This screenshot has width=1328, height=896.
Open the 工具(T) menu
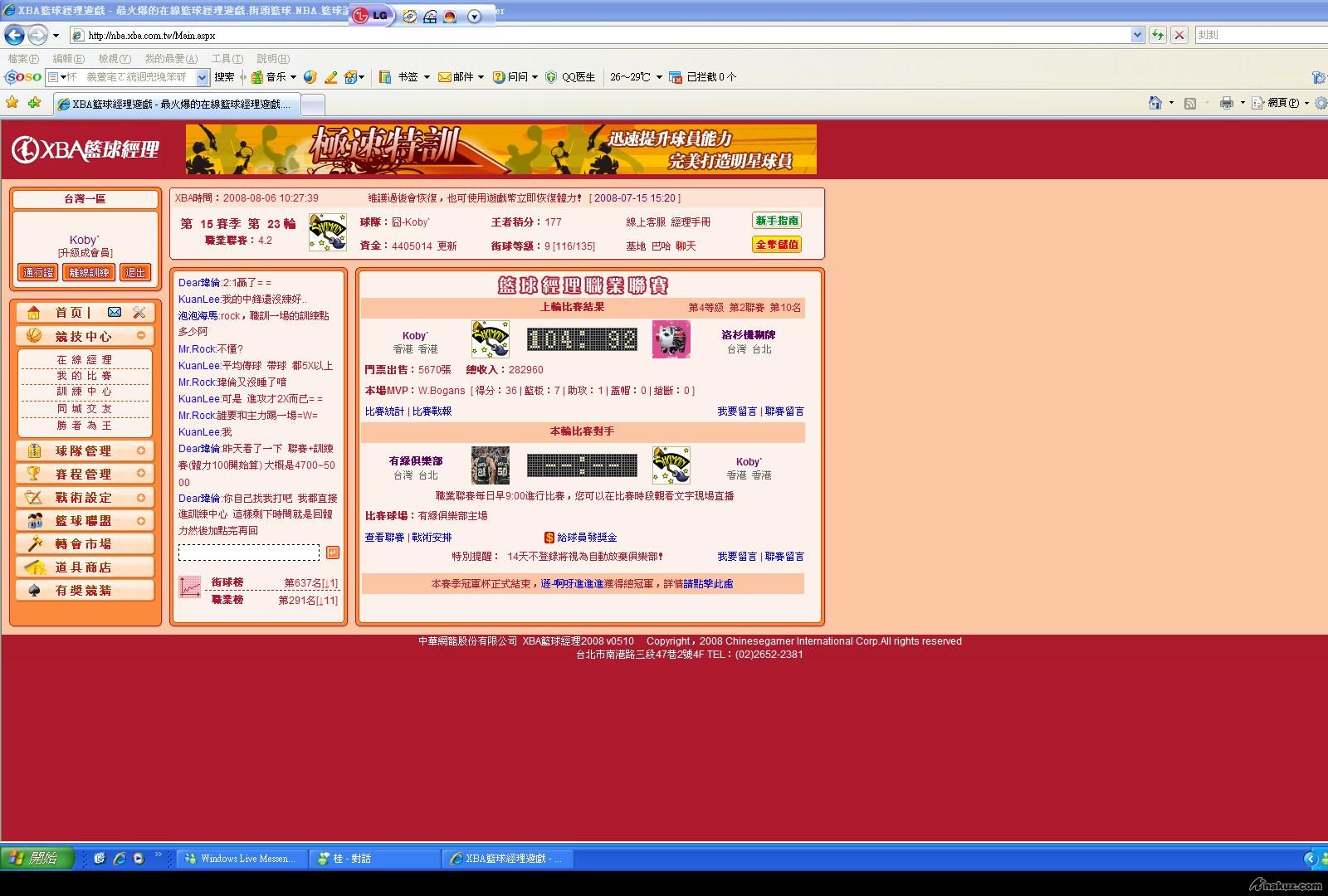point(227,59)
